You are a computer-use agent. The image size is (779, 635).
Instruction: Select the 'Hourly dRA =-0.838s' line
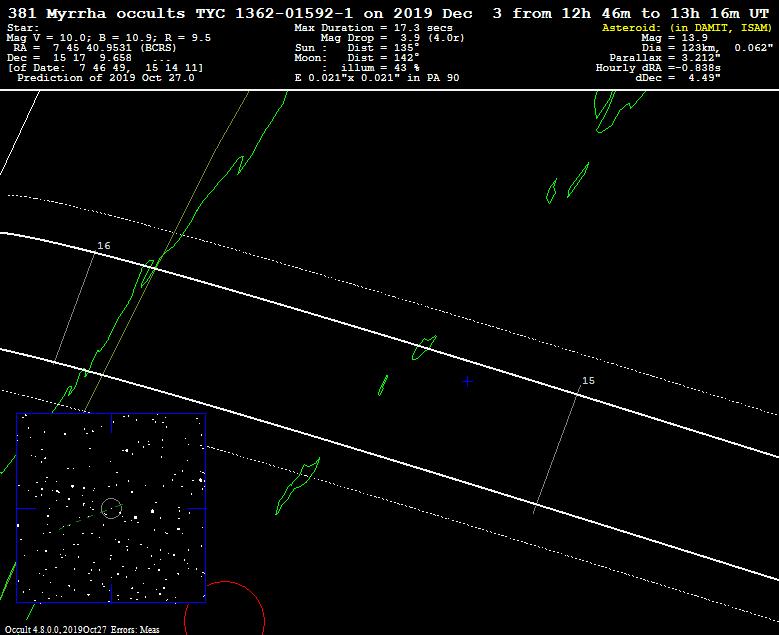click(658, 68)
